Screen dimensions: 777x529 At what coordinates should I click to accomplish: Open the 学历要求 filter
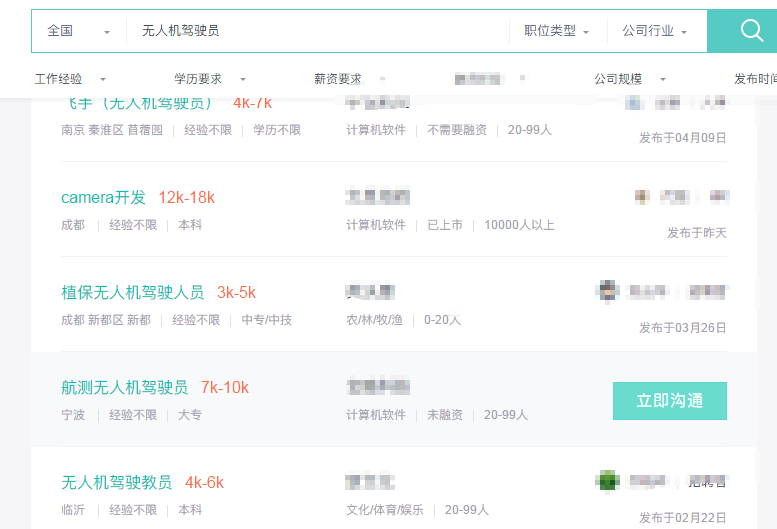210,79
